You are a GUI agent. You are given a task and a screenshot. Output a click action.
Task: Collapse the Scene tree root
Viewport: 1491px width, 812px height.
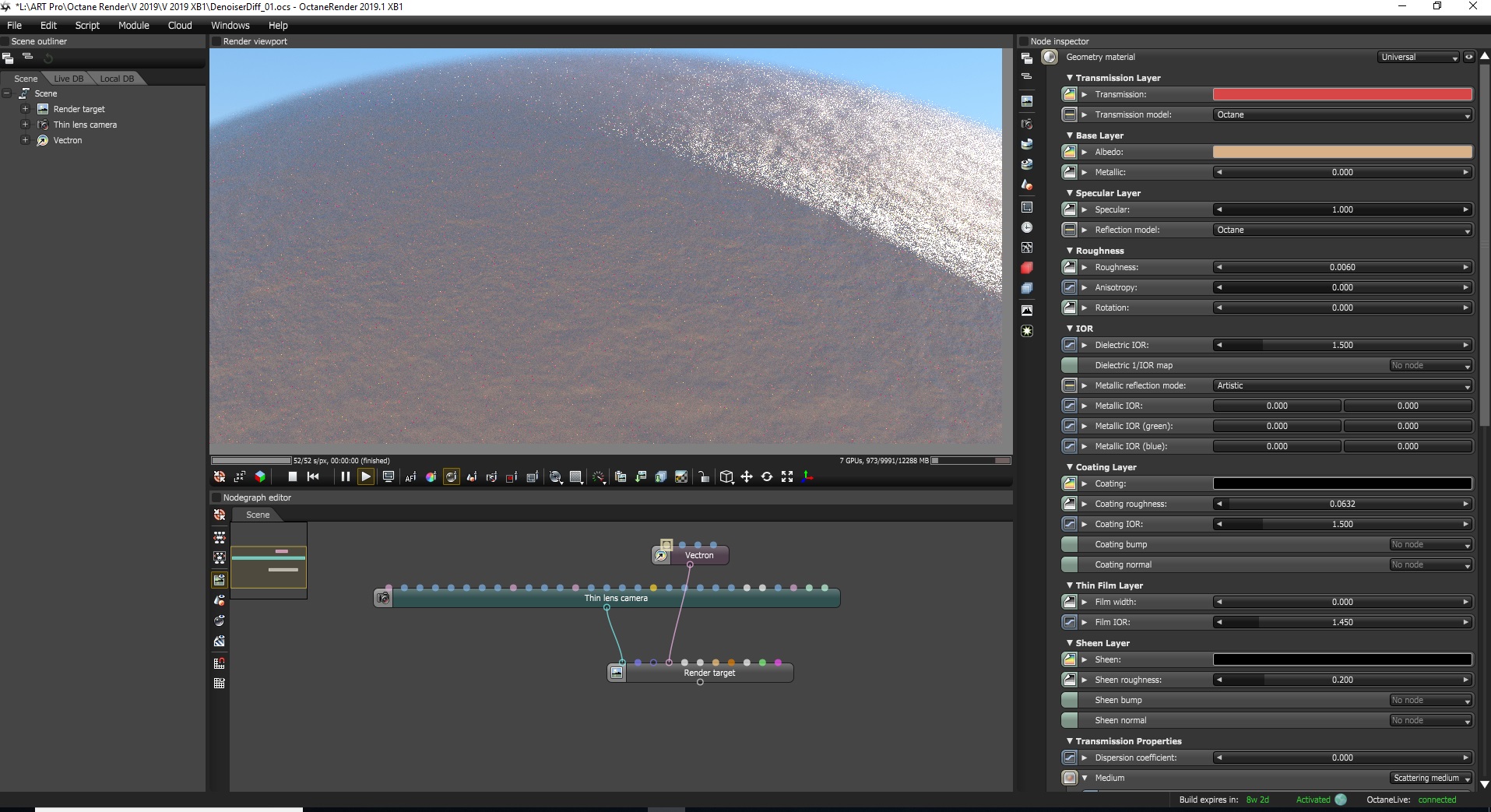[x=7, y=93]
